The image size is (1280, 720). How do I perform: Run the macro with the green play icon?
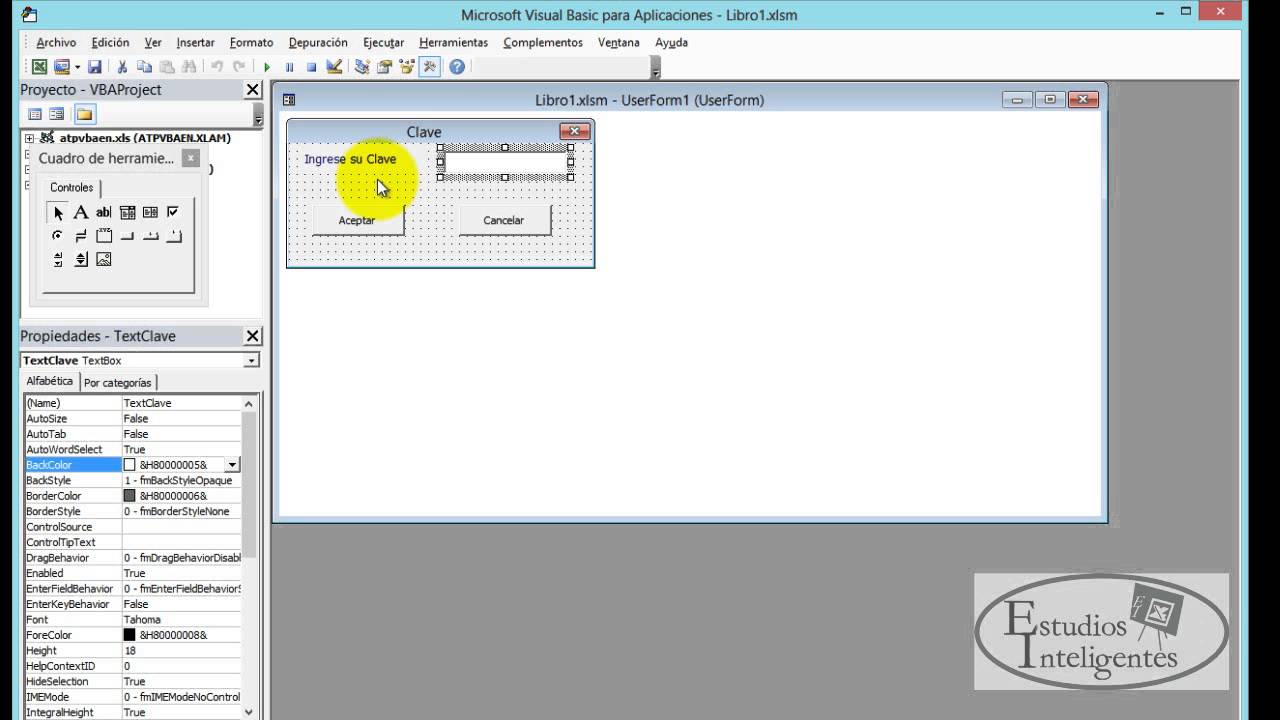pyautogui.click(x=267, y=67)
